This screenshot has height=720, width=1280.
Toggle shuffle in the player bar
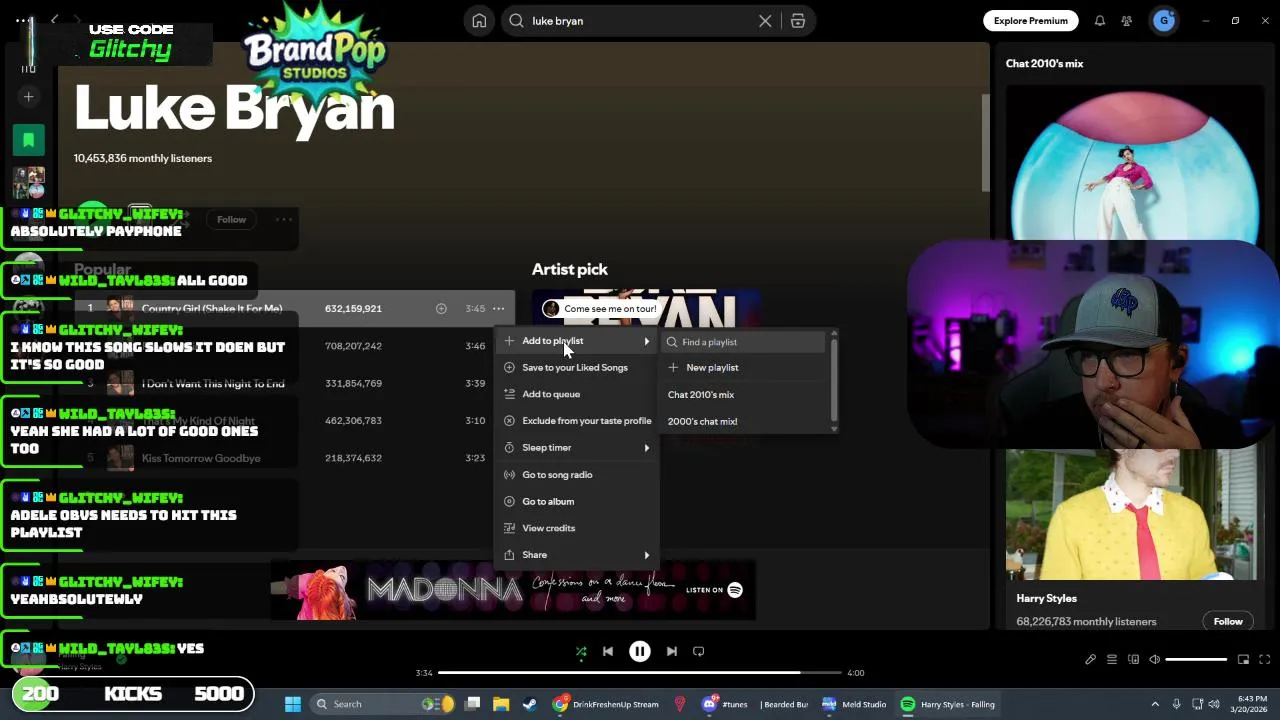[581, 651]
